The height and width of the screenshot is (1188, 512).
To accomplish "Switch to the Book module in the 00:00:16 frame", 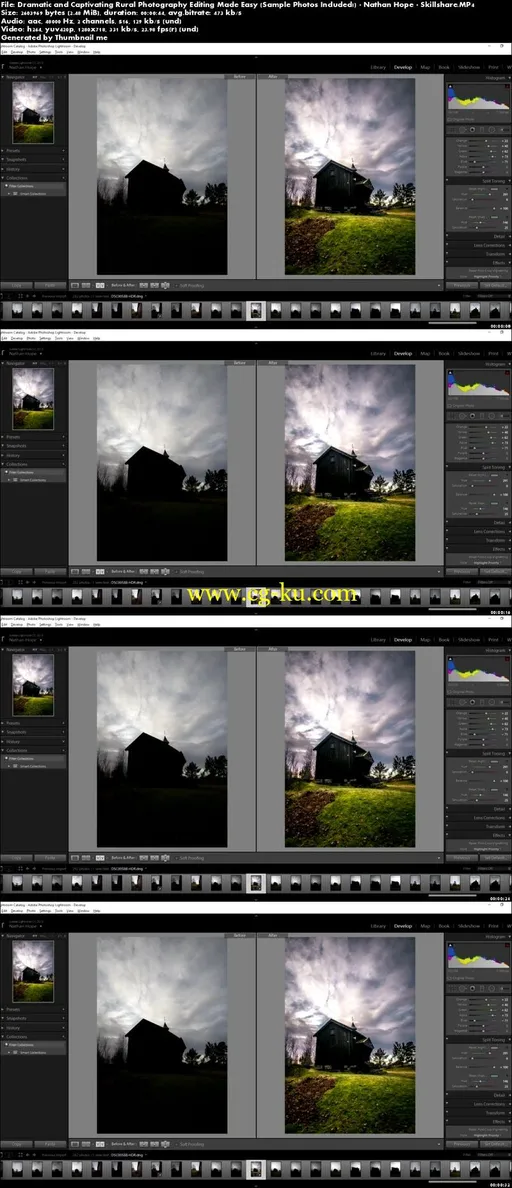I will [444, 353].
